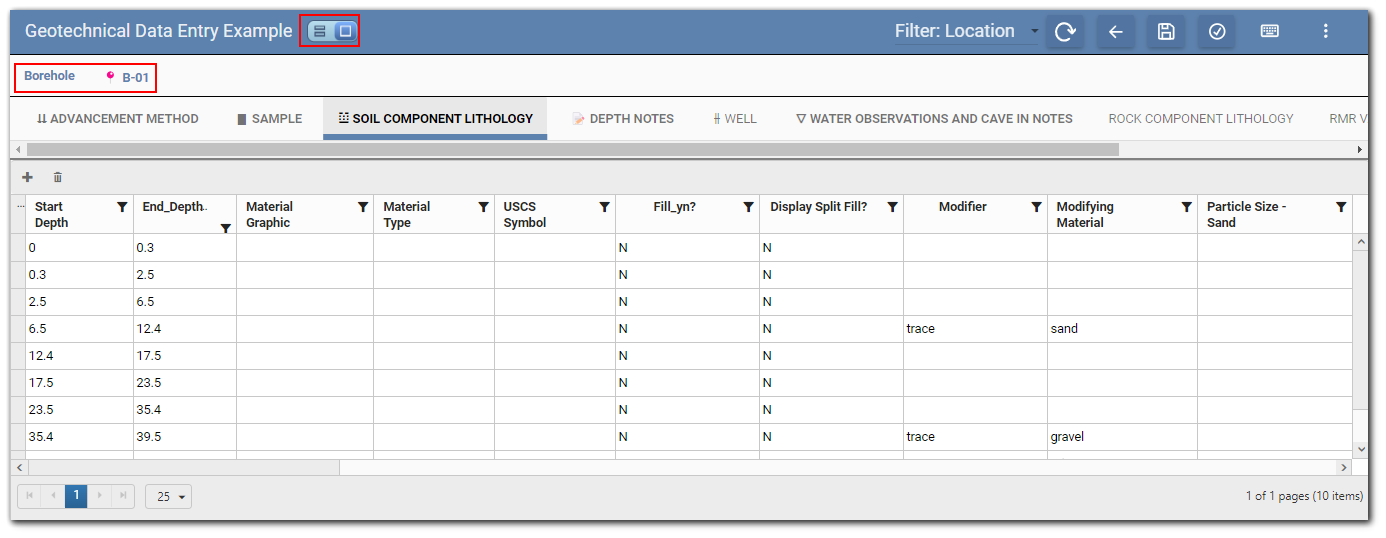
Task: Go to last page button
Action: pyautogui.click(x=122, y=496)
